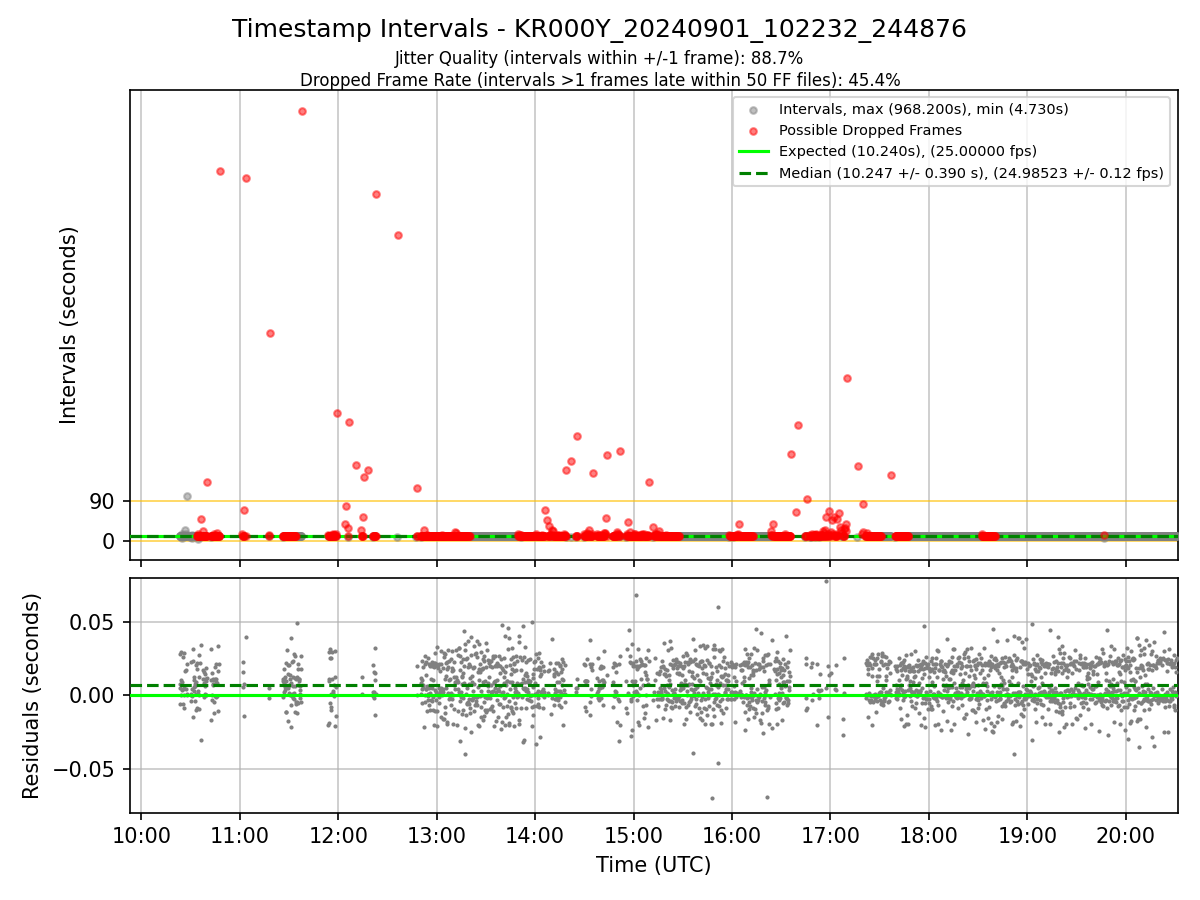Image resolution: width=1200 pixels, height=900 pixels.
Task: Click legend entry 'Possible Dropped Frames'
Action: 870,130
